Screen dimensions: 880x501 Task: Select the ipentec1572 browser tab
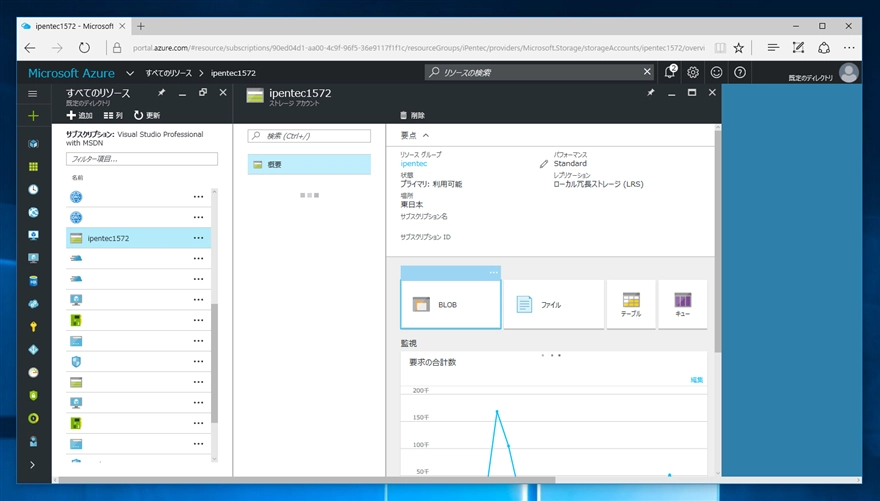pyautogui.click(x=73, y=26)
